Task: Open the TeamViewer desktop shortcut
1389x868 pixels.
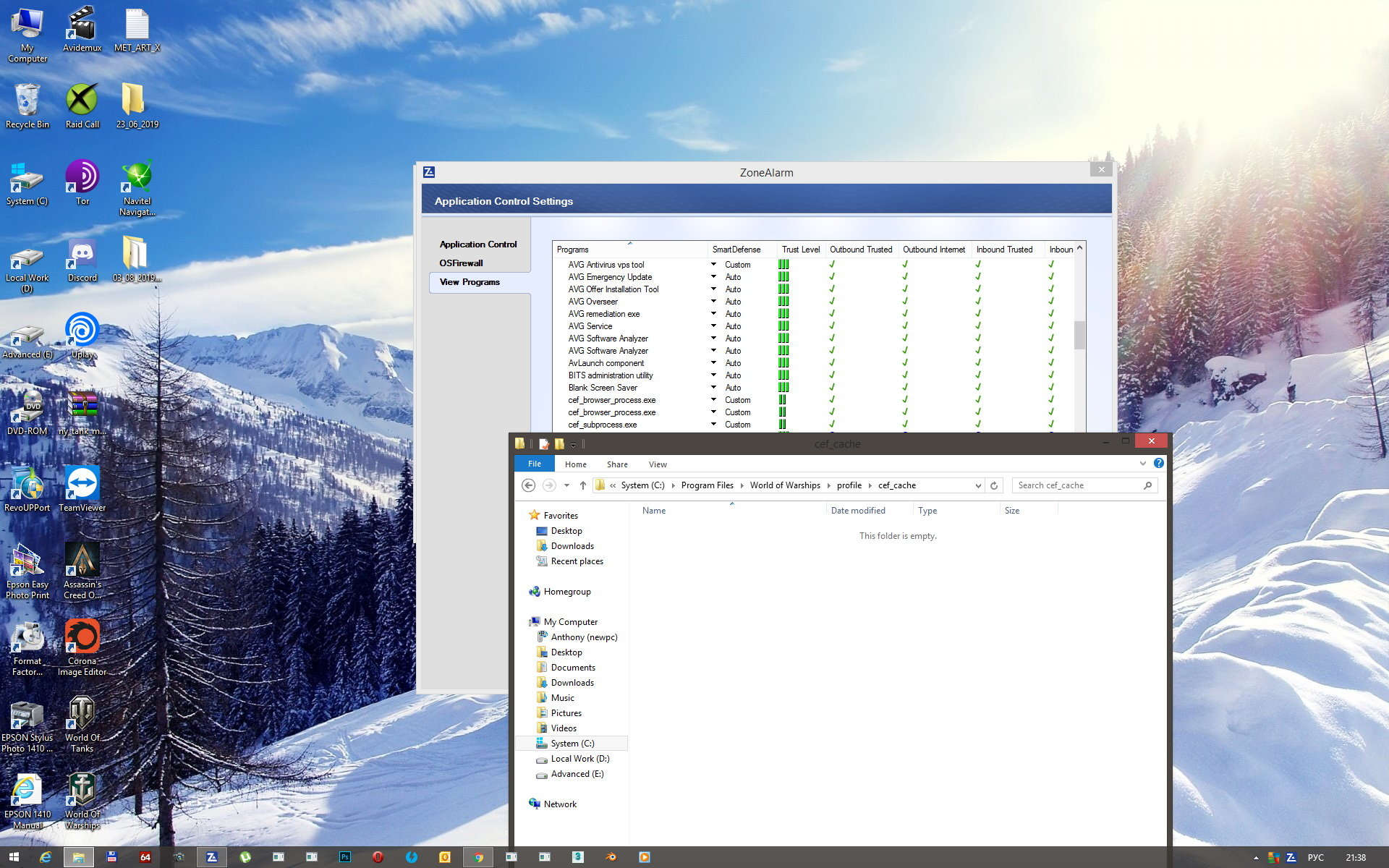Action: [x=82, y=490]
